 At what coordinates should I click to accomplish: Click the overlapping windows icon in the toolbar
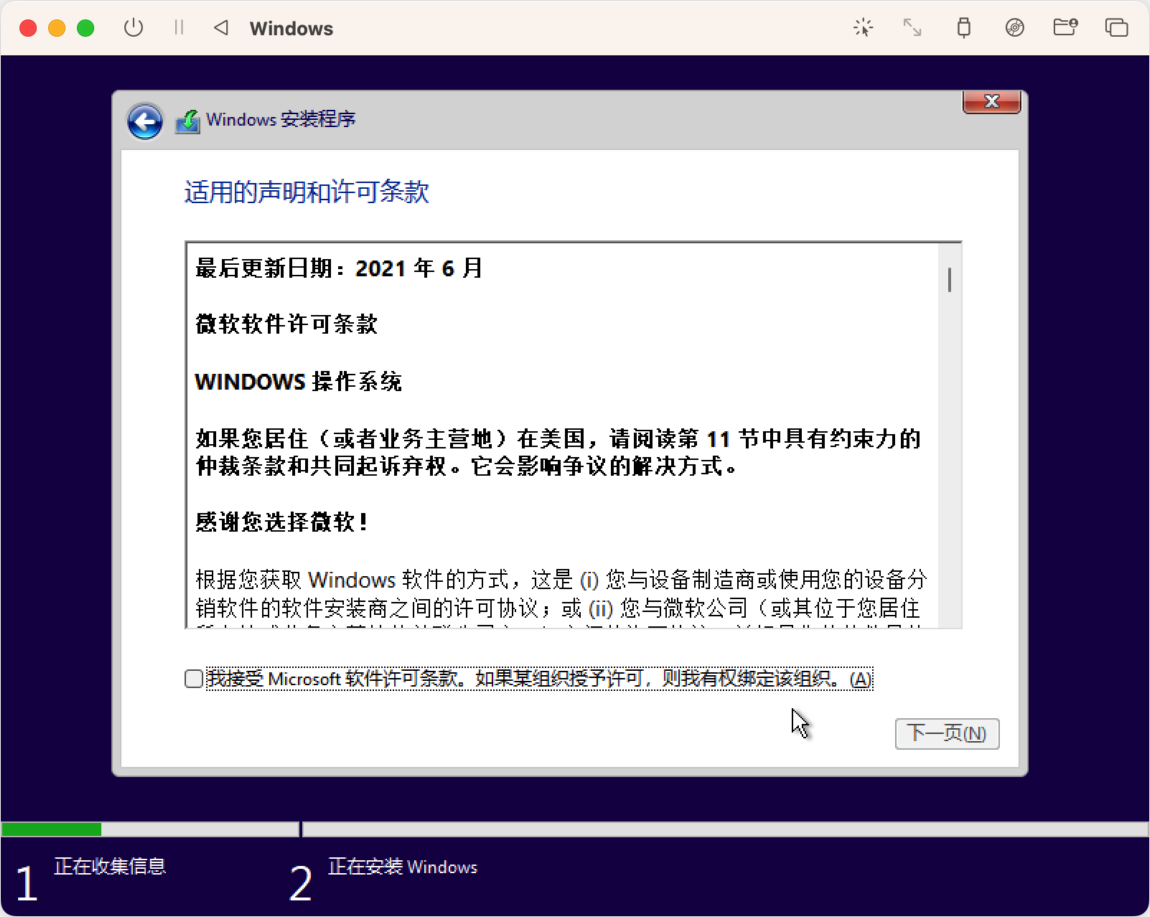(x=1116, y=28)
